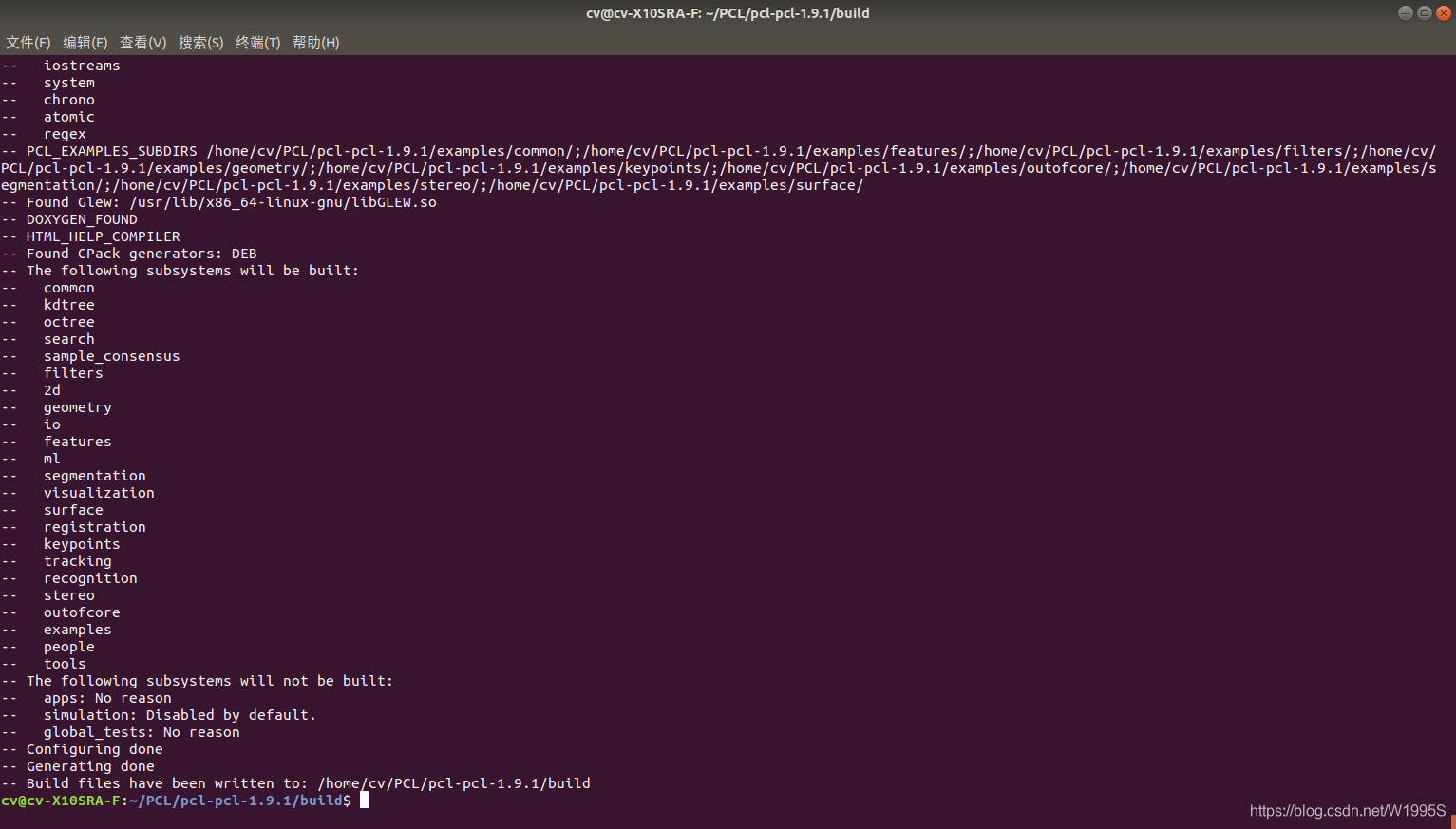Image resolution: width=1456 pixels, height=829 pixels.
Task: Click the 'iostreams' line
Action: tap(61, 66)
